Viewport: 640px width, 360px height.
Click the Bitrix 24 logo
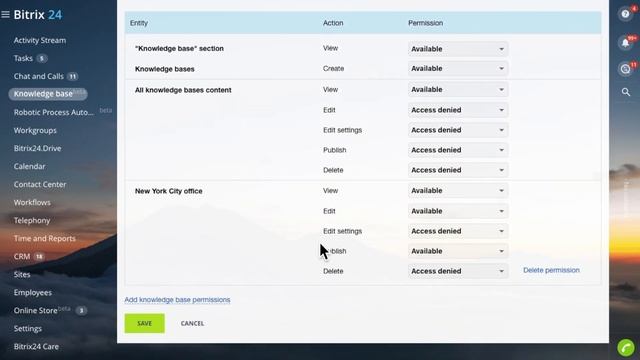coord(38,15)
